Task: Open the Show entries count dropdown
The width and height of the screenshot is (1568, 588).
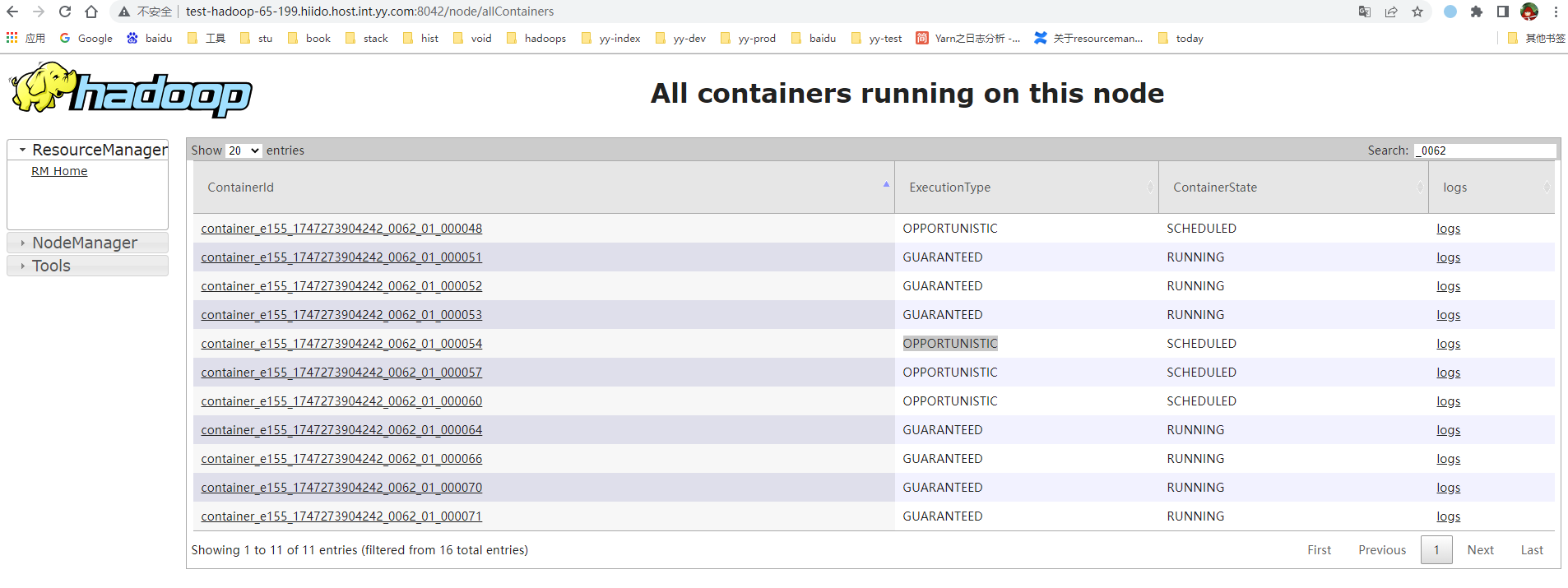Action: (244, 150)
